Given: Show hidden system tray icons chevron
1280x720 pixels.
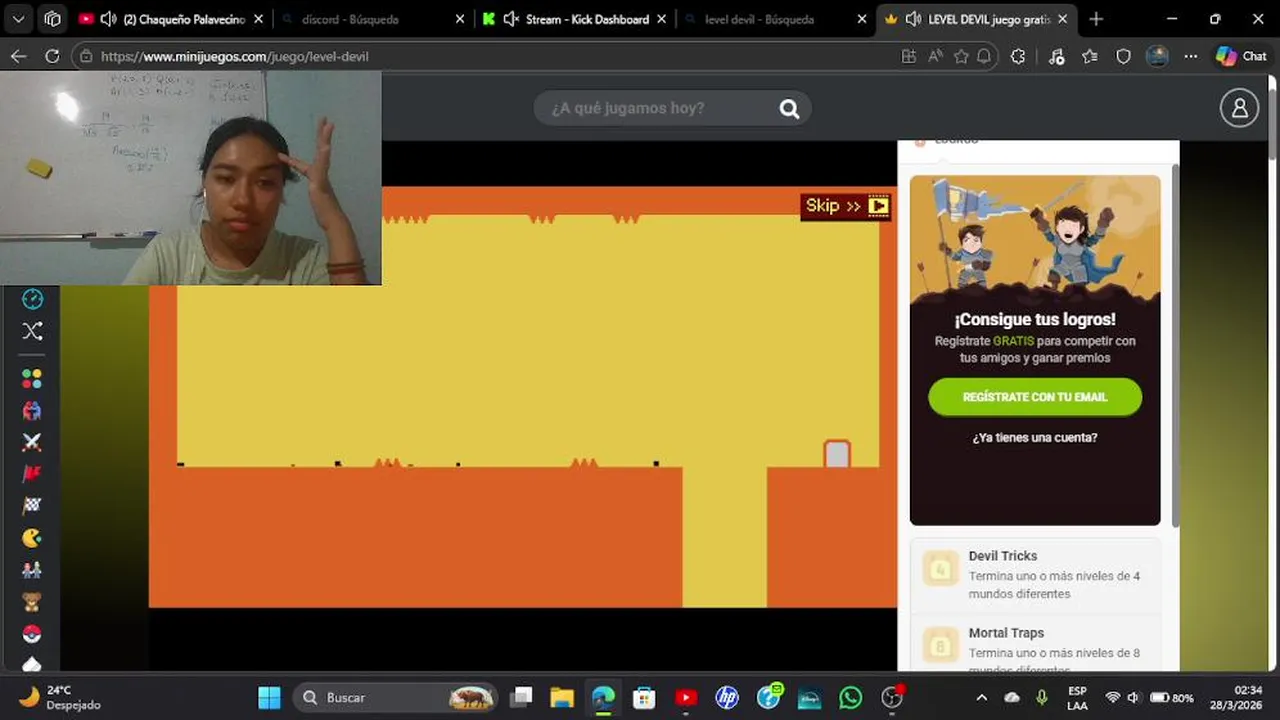Looking at the screenshot, I should 982,697.
